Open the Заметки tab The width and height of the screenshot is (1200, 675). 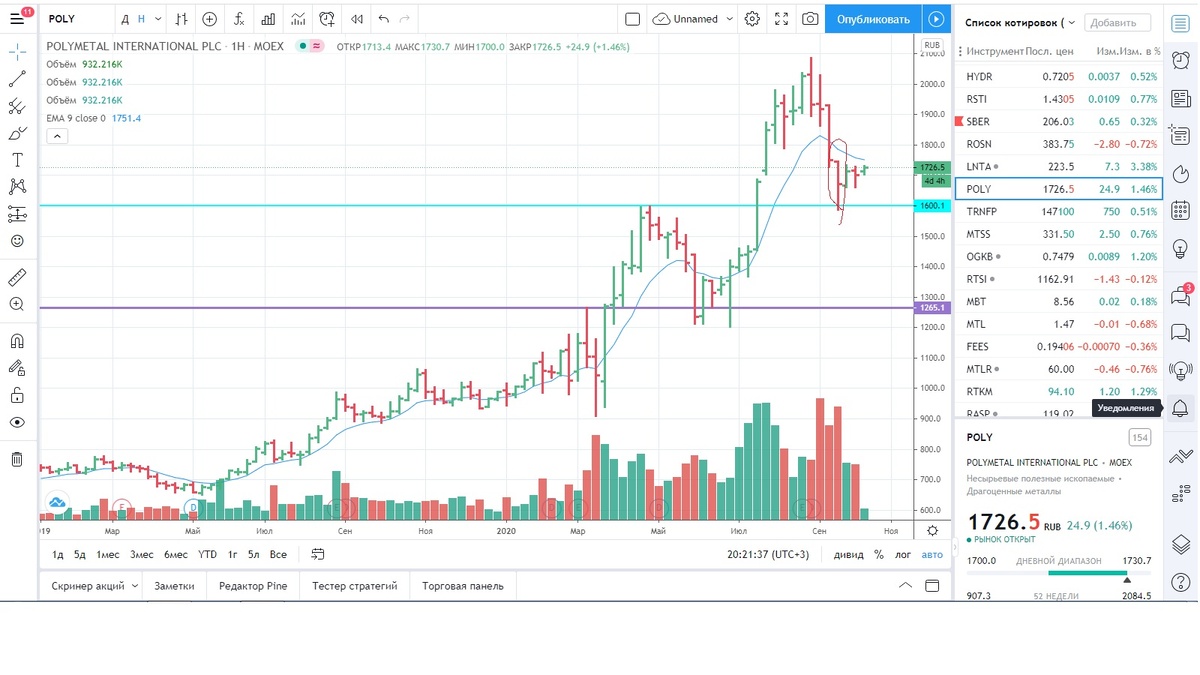click(x=175, y=586)
